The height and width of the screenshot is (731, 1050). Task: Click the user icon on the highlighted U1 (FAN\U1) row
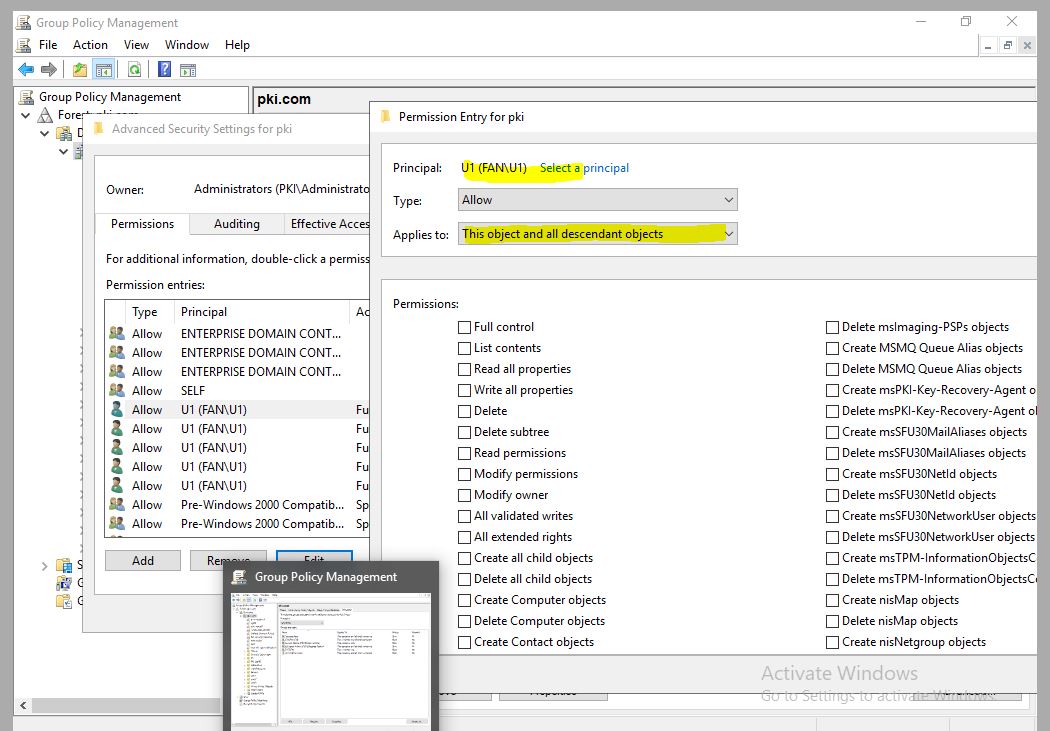point(117,409)
